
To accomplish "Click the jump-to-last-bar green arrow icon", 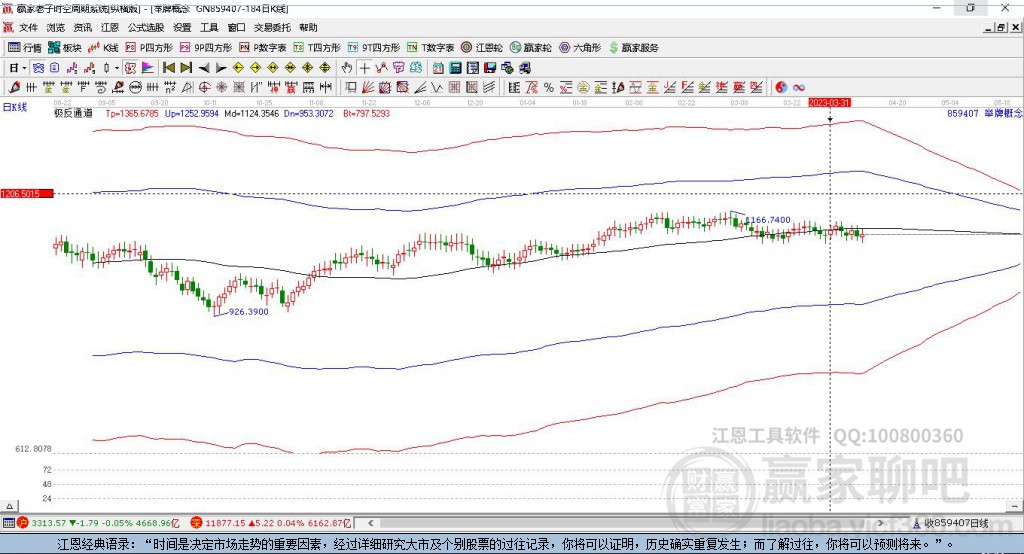I will [186, 68].
